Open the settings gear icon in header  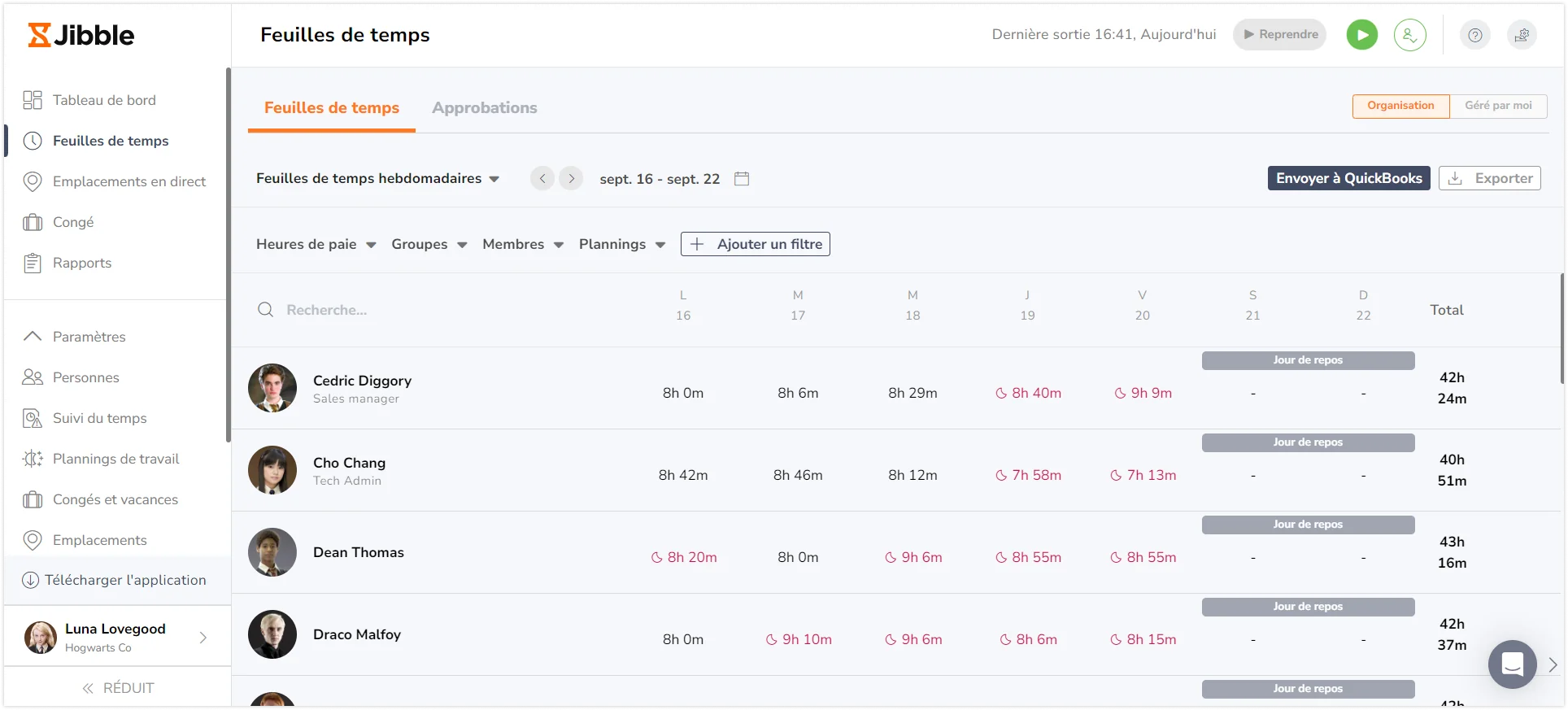tap(1522, 35)
